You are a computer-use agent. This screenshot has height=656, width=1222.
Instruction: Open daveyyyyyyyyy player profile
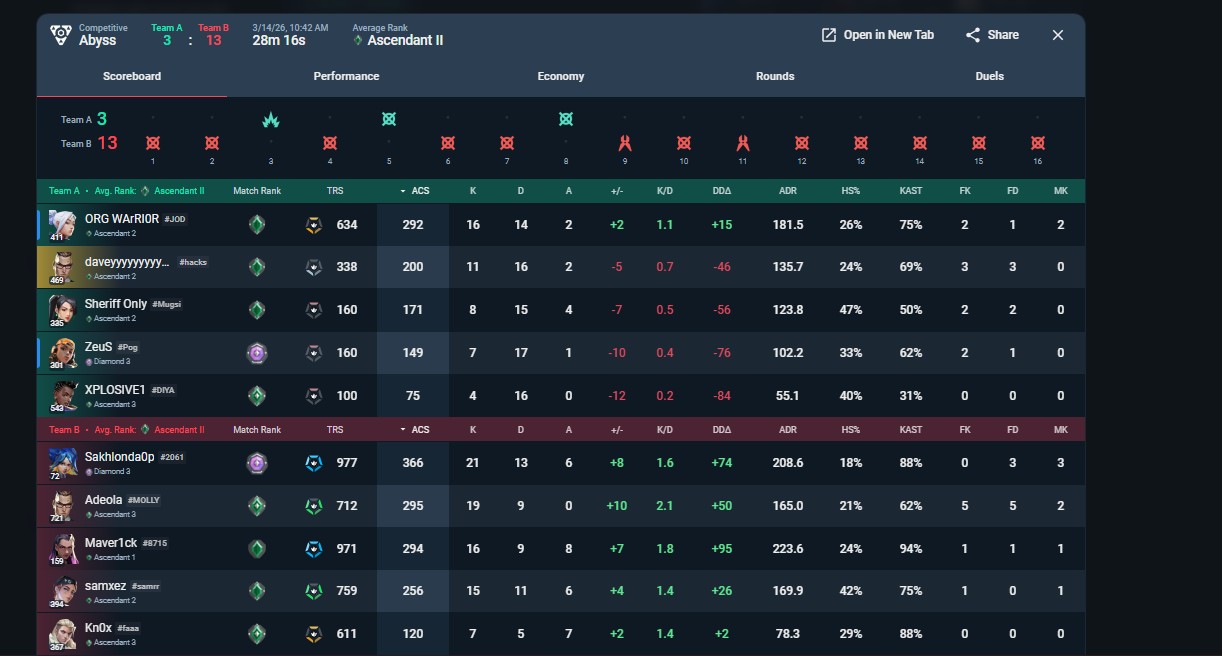point(127,261)
